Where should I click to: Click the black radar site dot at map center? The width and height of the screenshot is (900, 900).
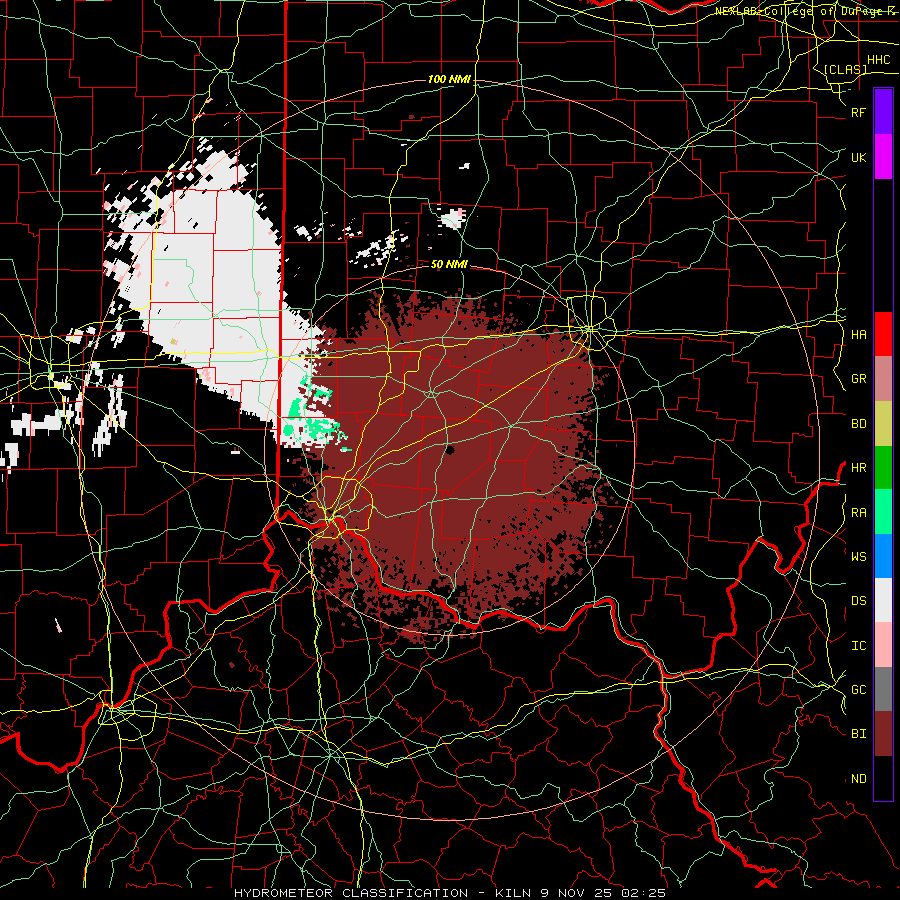(x=449, y=449)
